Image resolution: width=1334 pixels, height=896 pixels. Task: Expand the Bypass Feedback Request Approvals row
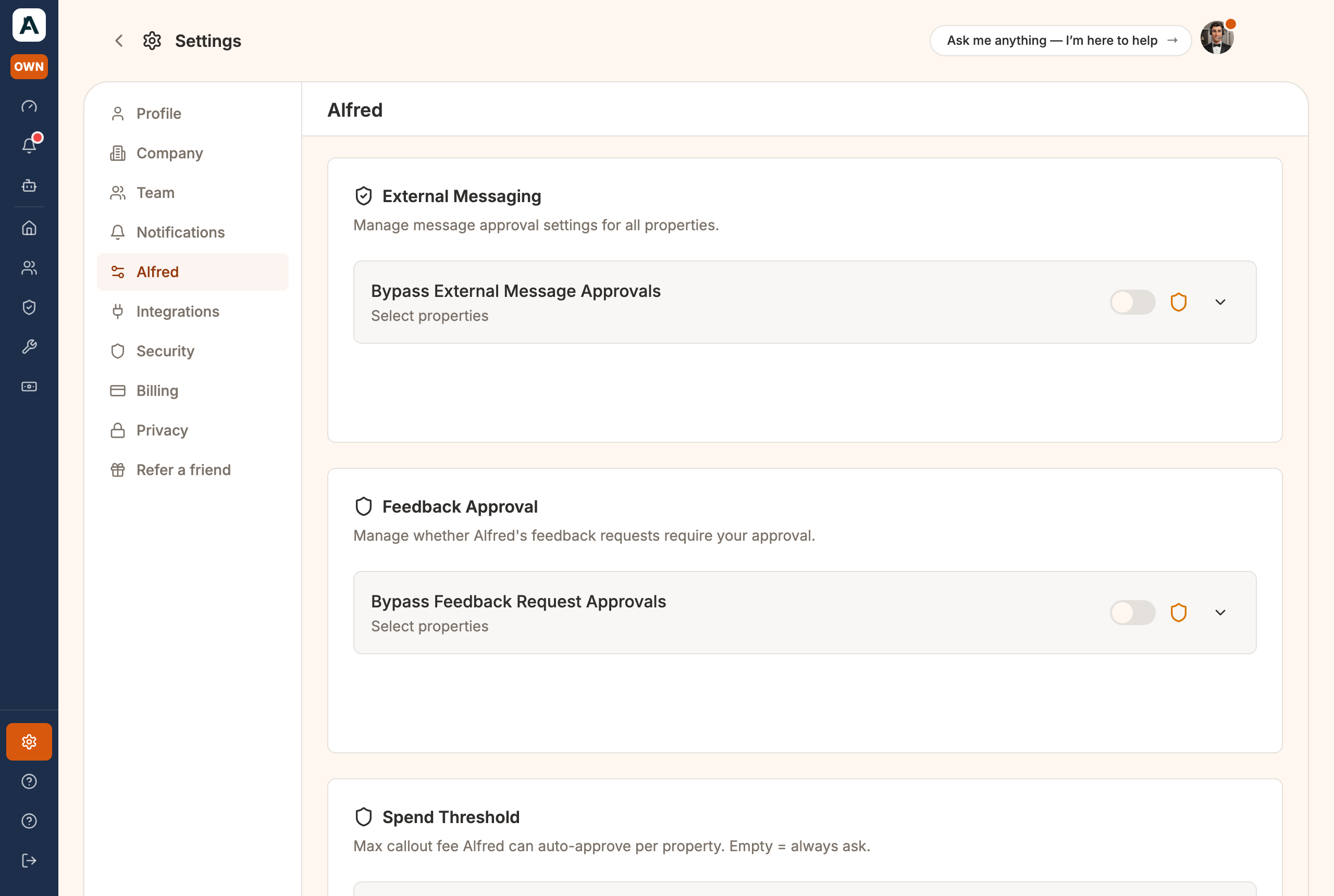[x=1220, y=613]
